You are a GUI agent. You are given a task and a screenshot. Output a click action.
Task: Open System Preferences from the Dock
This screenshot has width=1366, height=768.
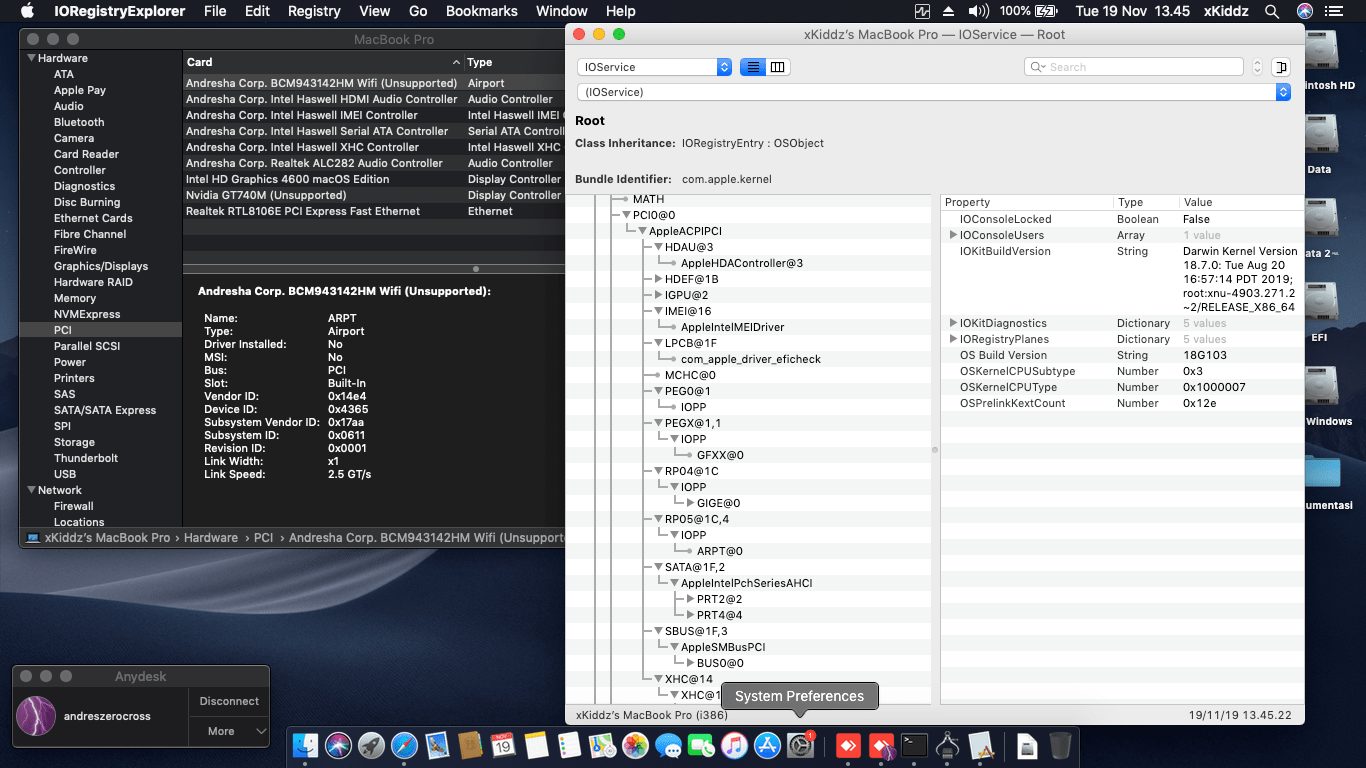tap(800, 745)
